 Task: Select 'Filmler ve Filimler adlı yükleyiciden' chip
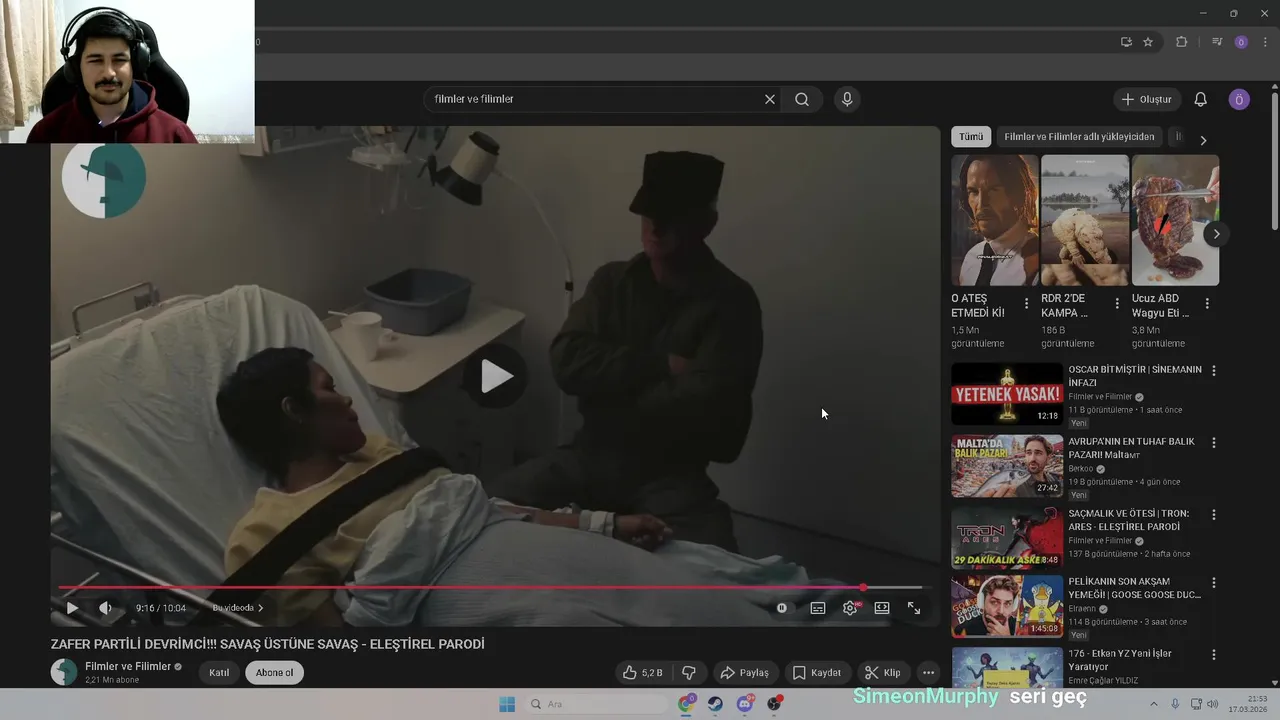point(1079,137)
